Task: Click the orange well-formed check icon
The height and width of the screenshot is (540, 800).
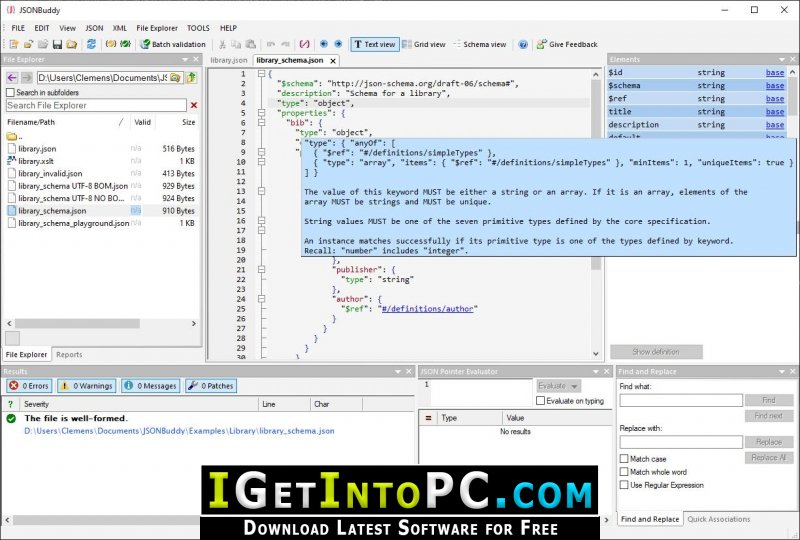Action: (x=111, y=44)
